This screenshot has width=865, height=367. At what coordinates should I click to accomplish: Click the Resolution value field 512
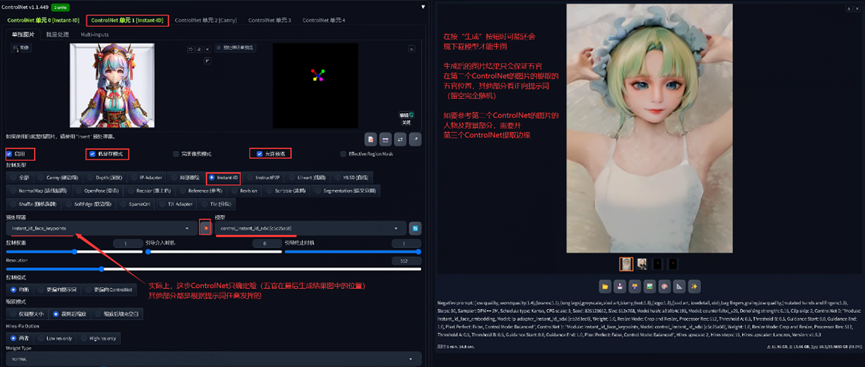pyautogui.click(x=406, y=260)
